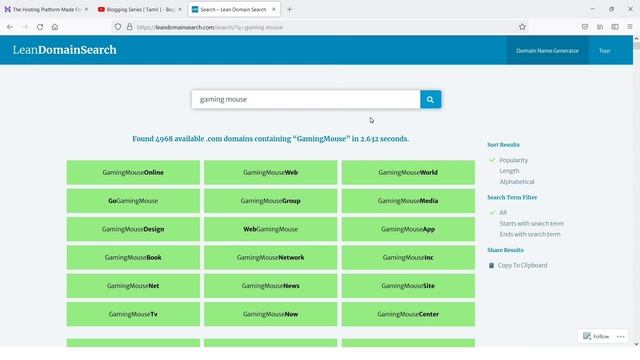Open a new tab with plus icon

point(289,9)
